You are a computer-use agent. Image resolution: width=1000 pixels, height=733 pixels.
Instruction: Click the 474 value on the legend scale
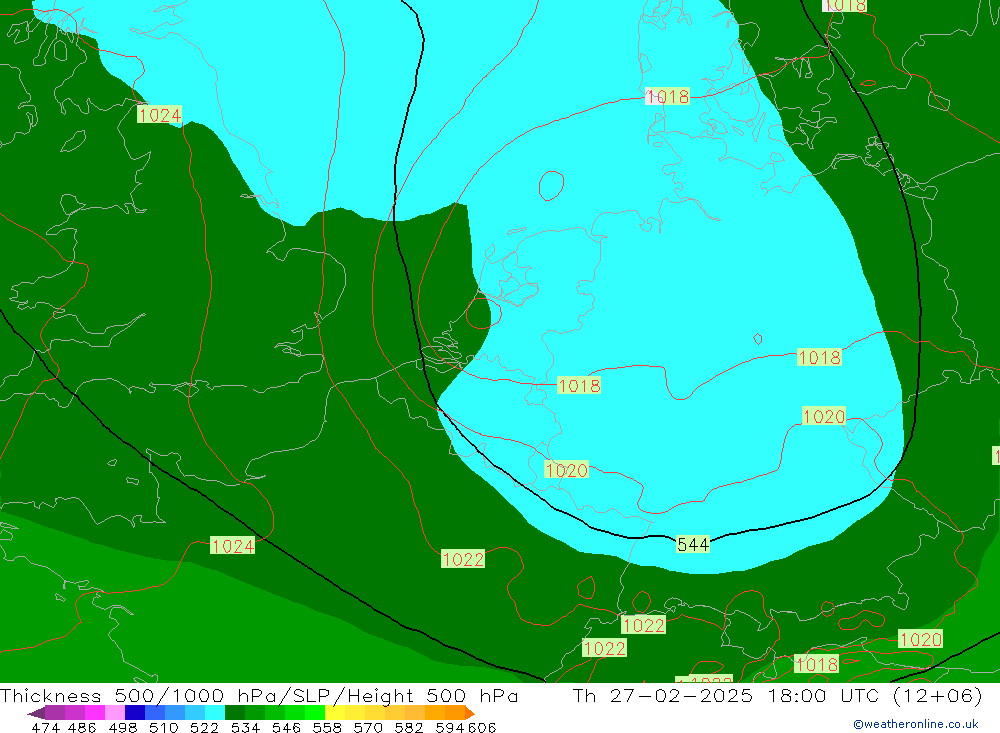[46, 727]
